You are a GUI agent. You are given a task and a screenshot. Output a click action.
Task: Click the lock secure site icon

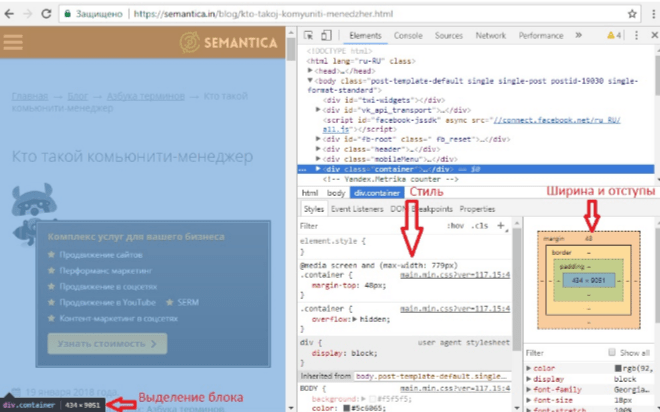pos(67,14)
